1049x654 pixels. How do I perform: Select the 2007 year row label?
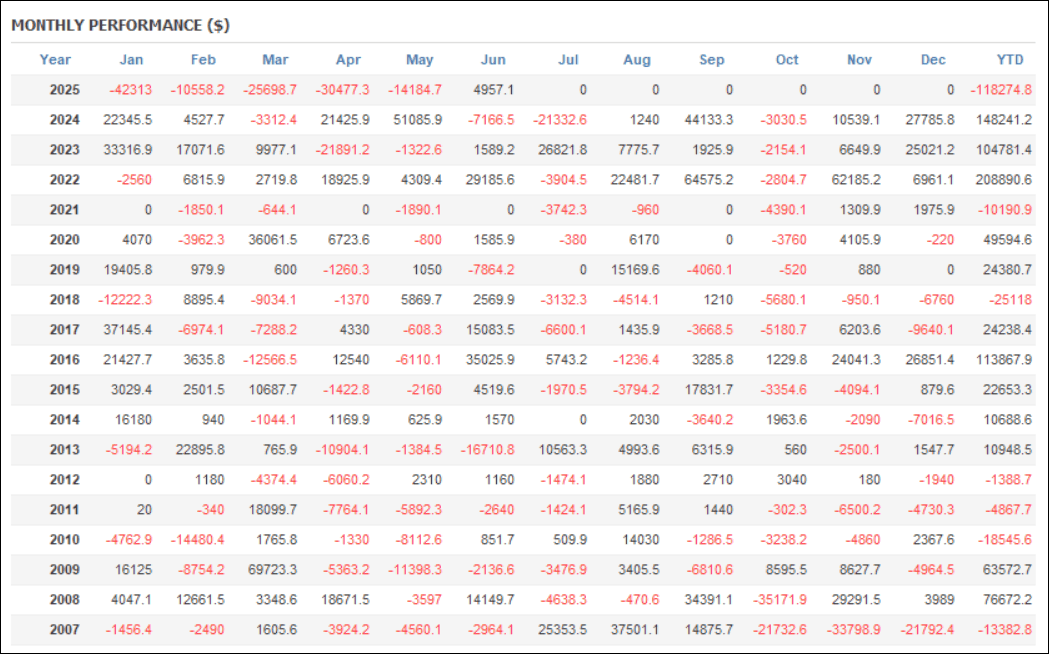[x=64, y=629]
